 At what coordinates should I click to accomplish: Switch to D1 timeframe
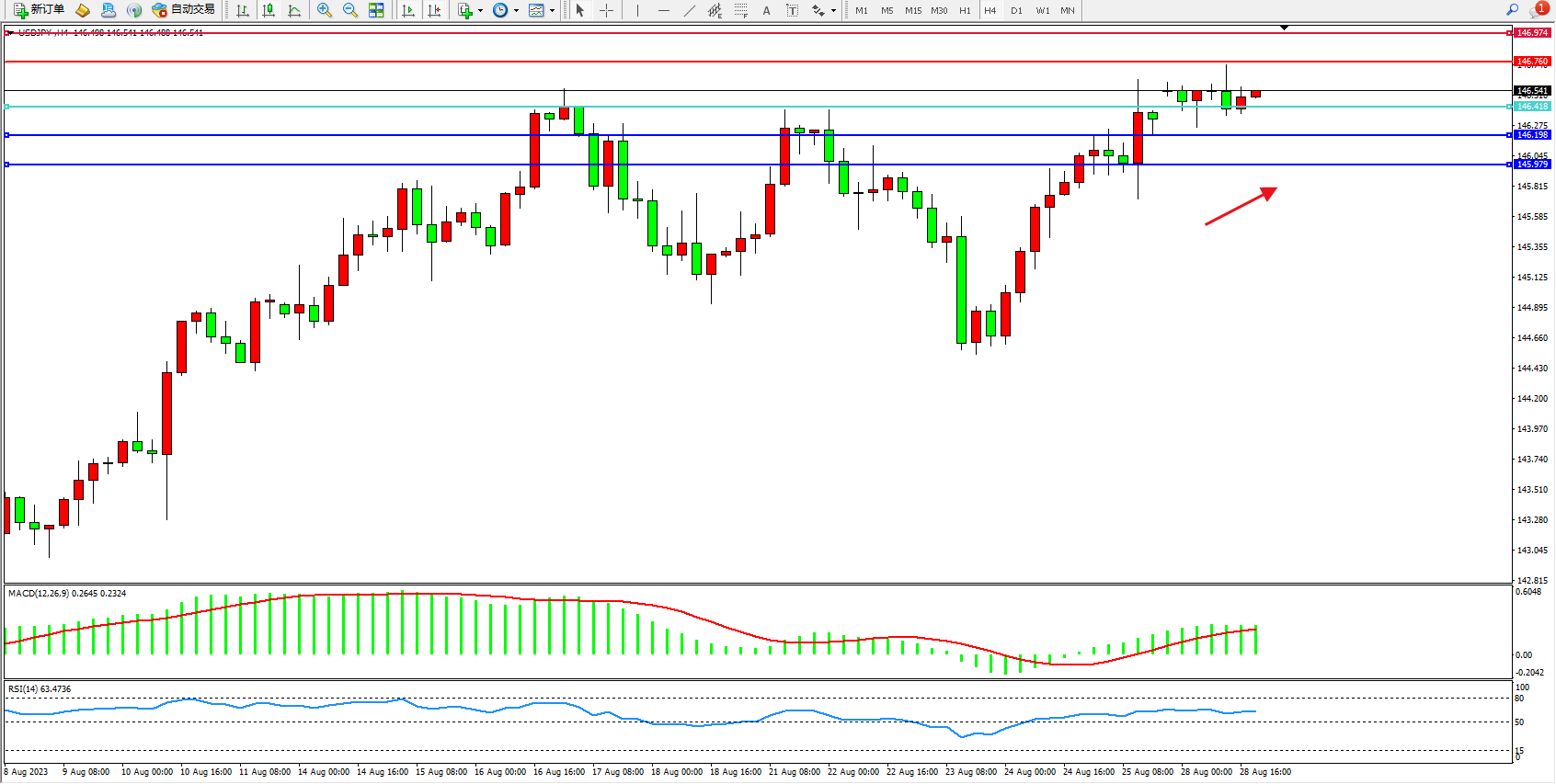pos(1016,10)
